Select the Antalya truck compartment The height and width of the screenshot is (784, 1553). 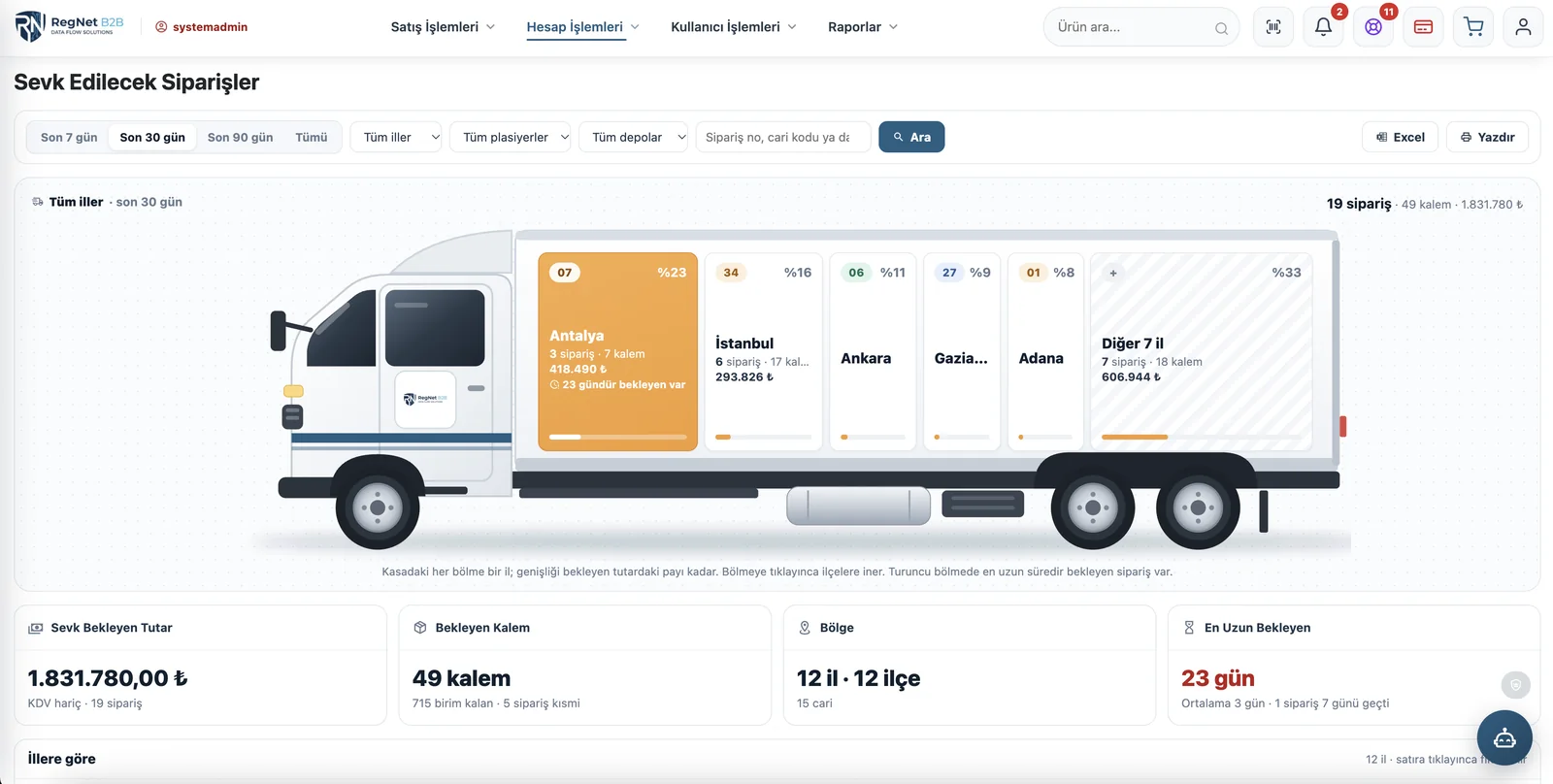click(618, 352)
